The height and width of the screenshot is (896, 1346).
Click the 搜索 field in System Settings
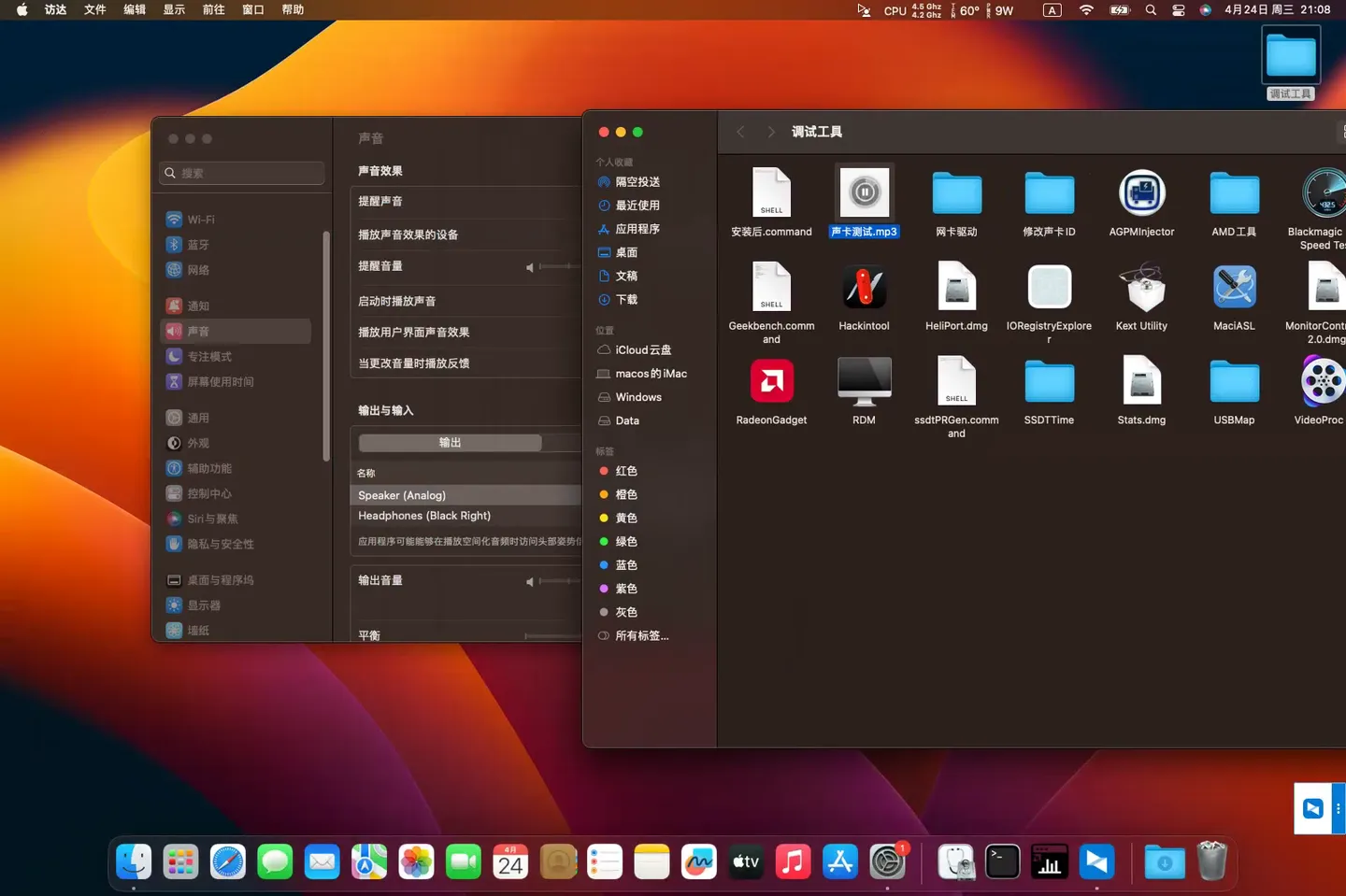tap(241, 173)
